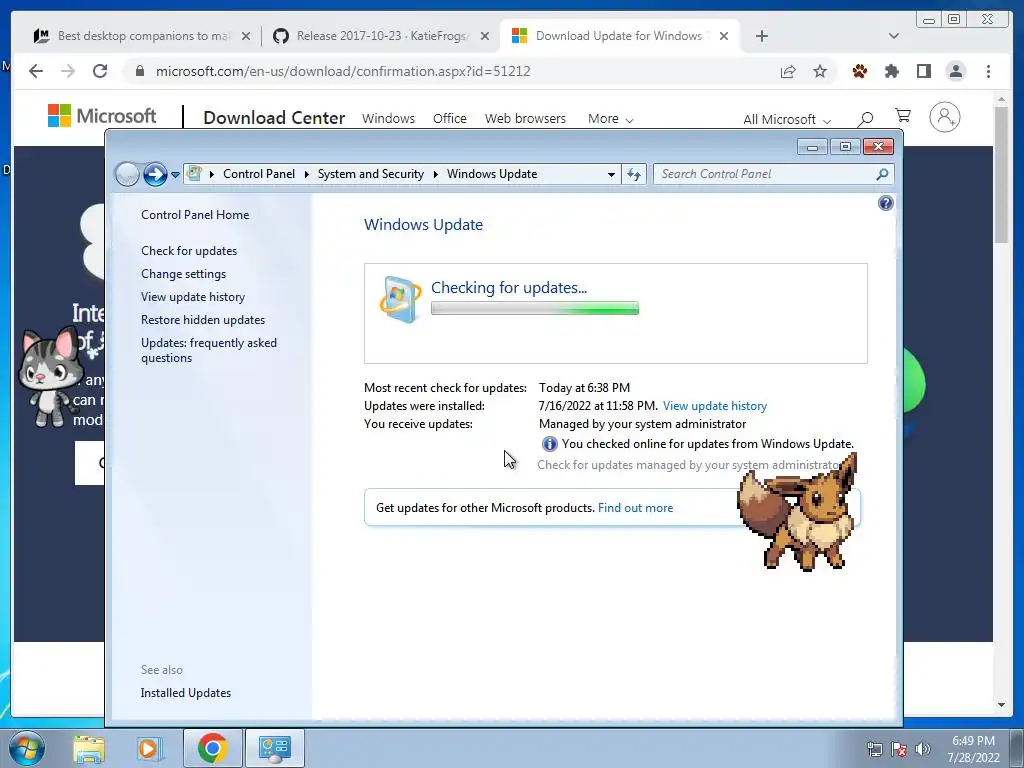
Task: Expand the All Microsoft dropdown
Action: click(x=787, y=120)
